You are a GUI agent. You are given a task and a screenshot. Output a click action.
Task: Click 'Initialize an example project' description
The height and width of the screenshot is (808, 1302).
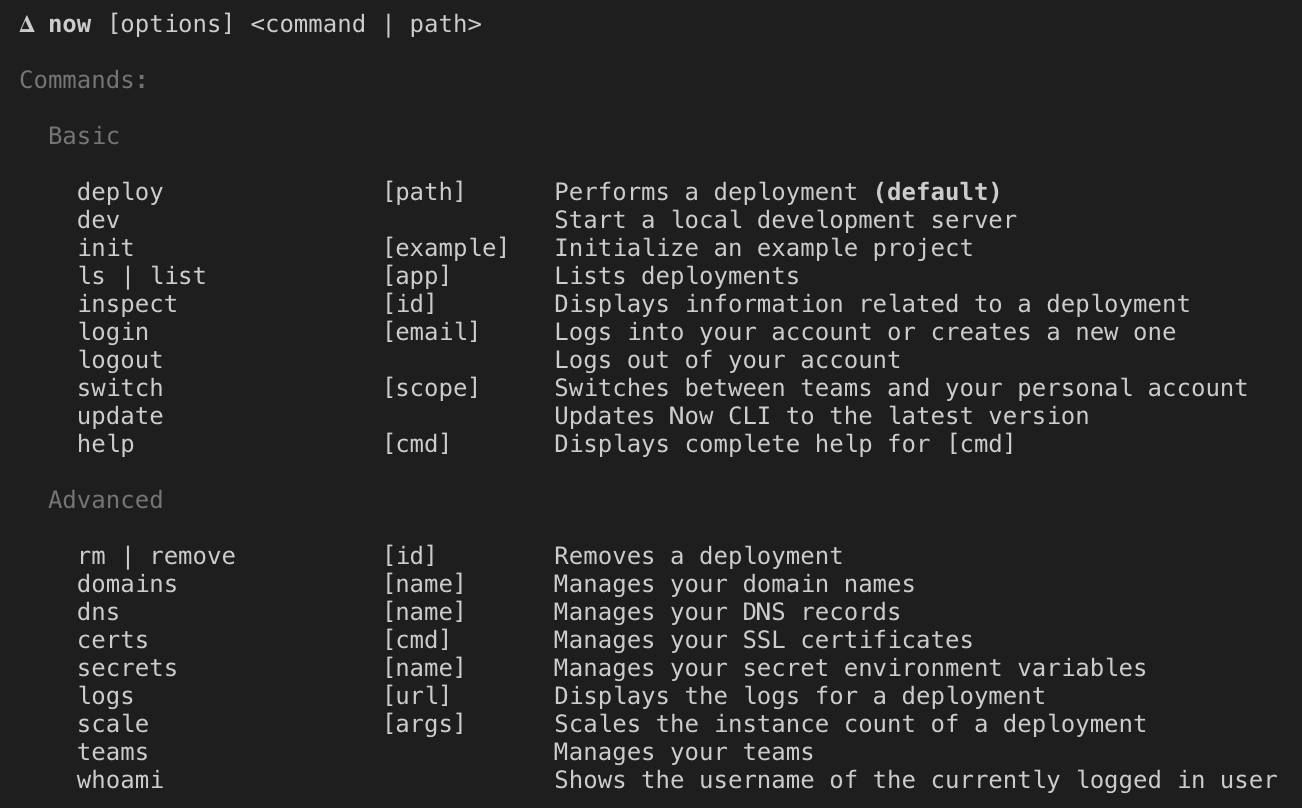click(763, 248)
